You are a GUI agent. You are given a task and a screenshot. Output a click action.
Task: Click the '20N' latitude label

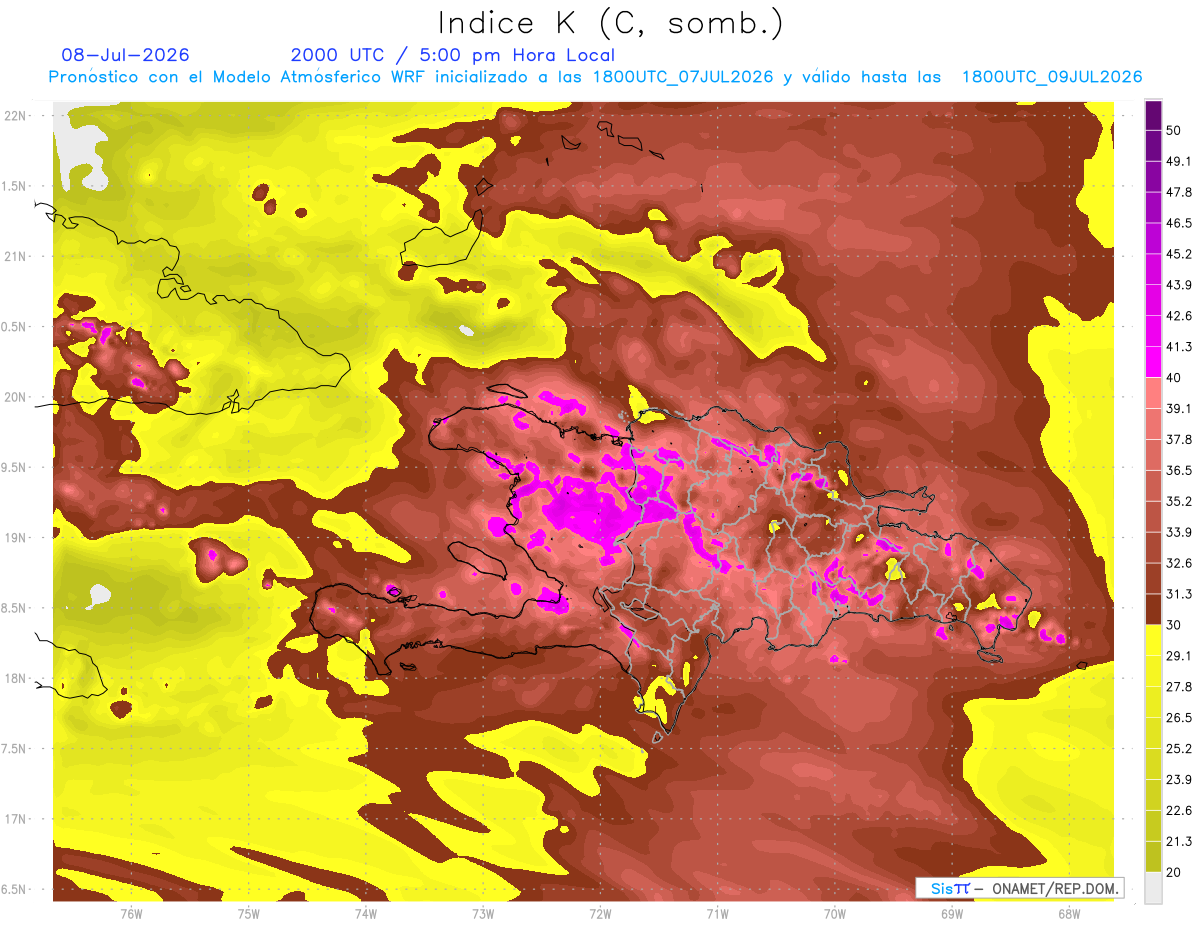(17, 397)
